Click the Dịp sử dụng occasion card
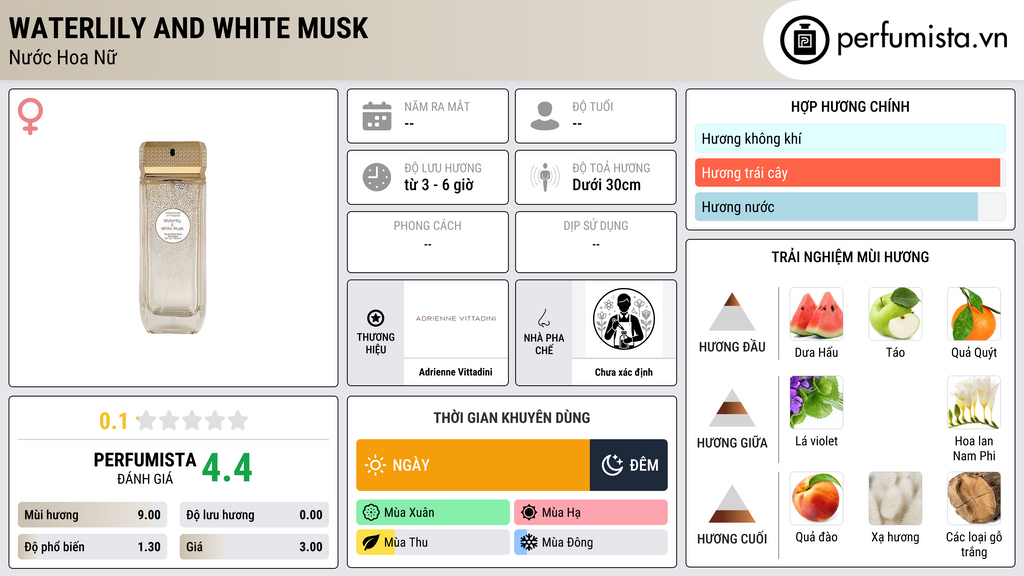 (x=596, y=242)
